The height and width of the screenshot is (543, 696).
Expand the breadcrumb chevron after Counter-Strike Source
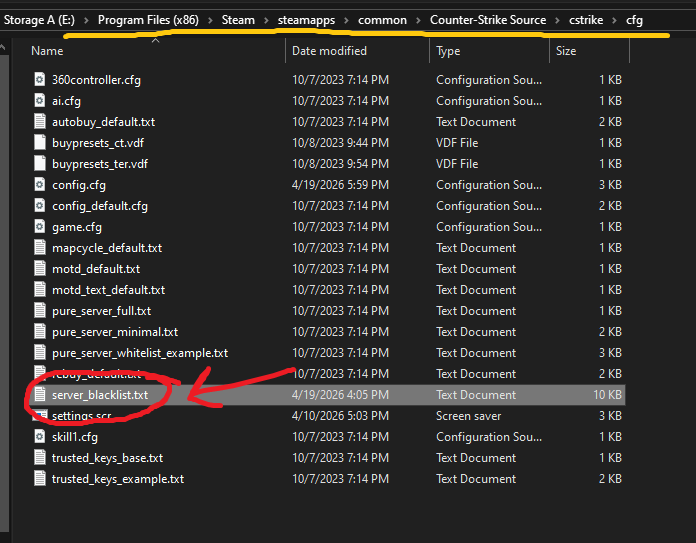(557, 20)
